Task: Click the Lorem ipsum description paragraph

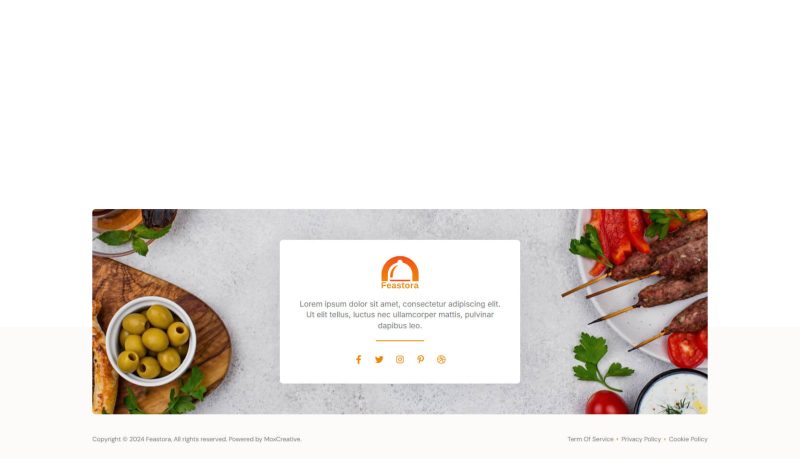Action: pyautogui.click(x=400, y=315)
